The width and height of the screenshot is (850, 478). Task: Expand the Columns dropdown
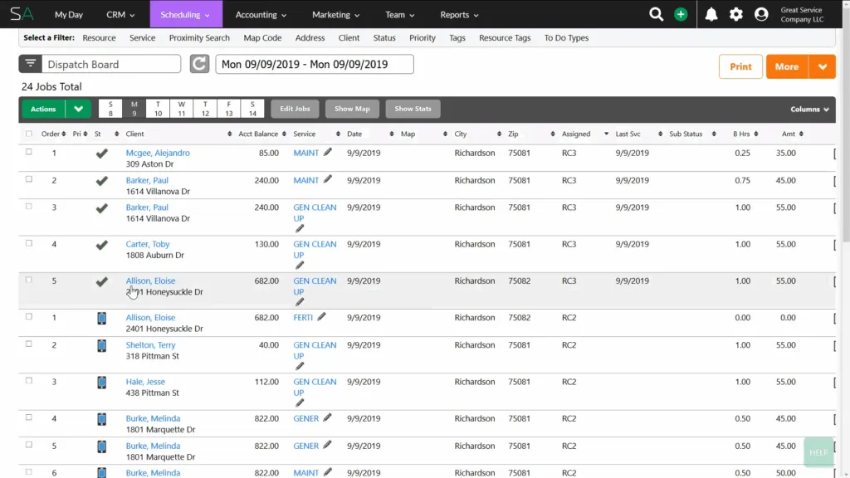[810, 109]
